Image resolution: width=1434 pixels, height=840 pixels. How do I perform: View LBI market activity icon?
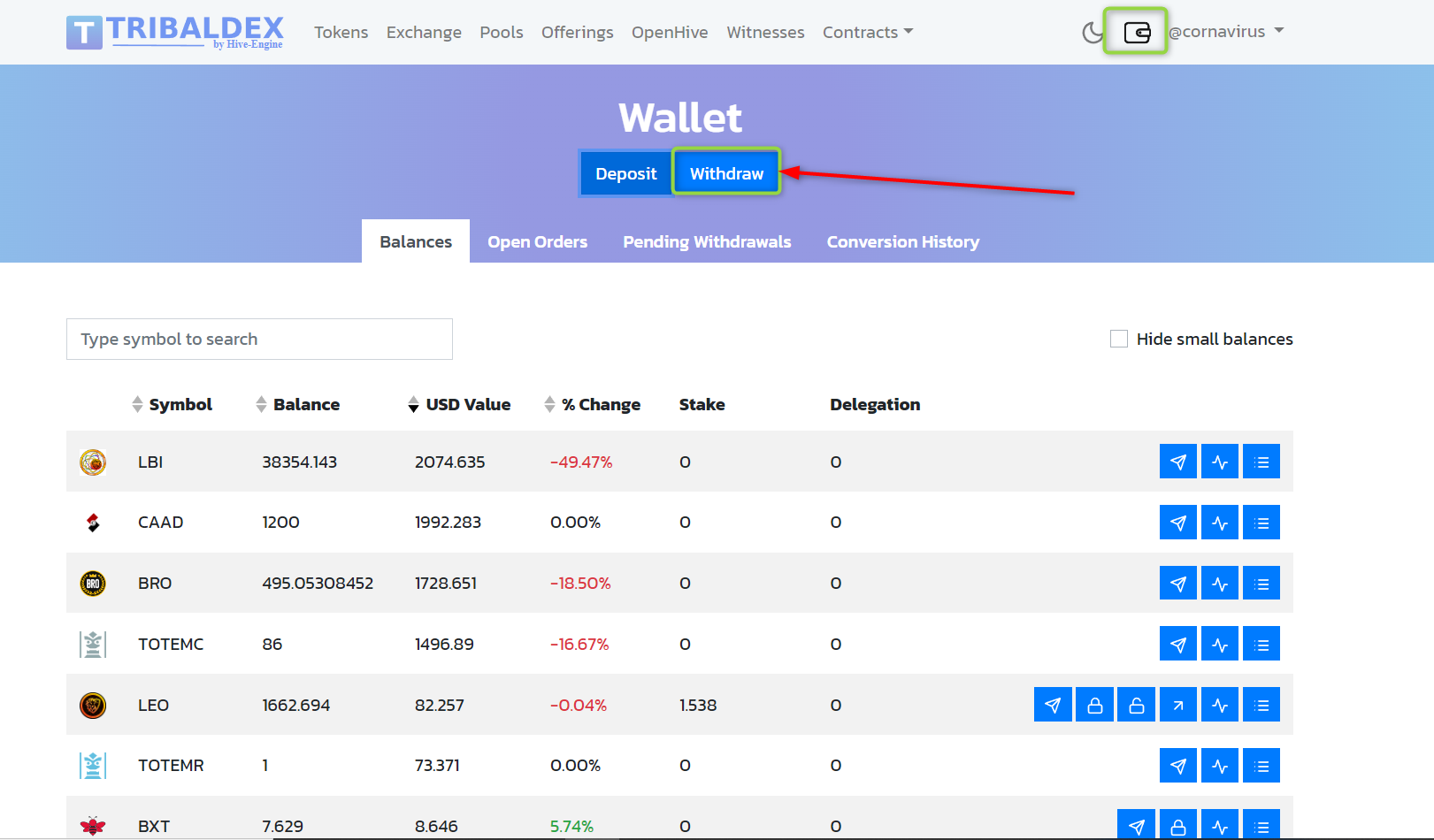pyautogui.click(x=1220, y=462)
